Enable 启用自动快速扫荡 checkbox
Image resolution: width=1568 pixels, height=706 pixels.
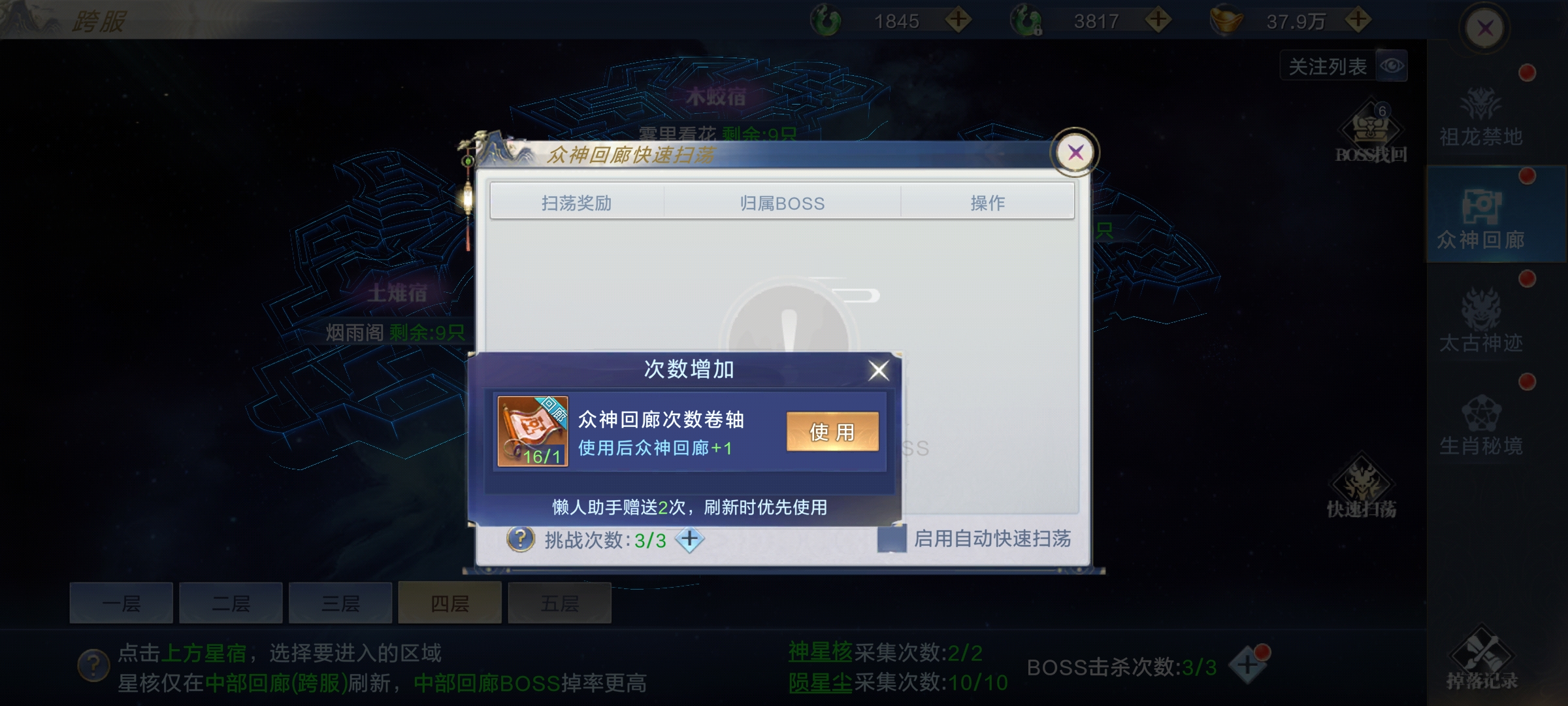pos(891,539)
